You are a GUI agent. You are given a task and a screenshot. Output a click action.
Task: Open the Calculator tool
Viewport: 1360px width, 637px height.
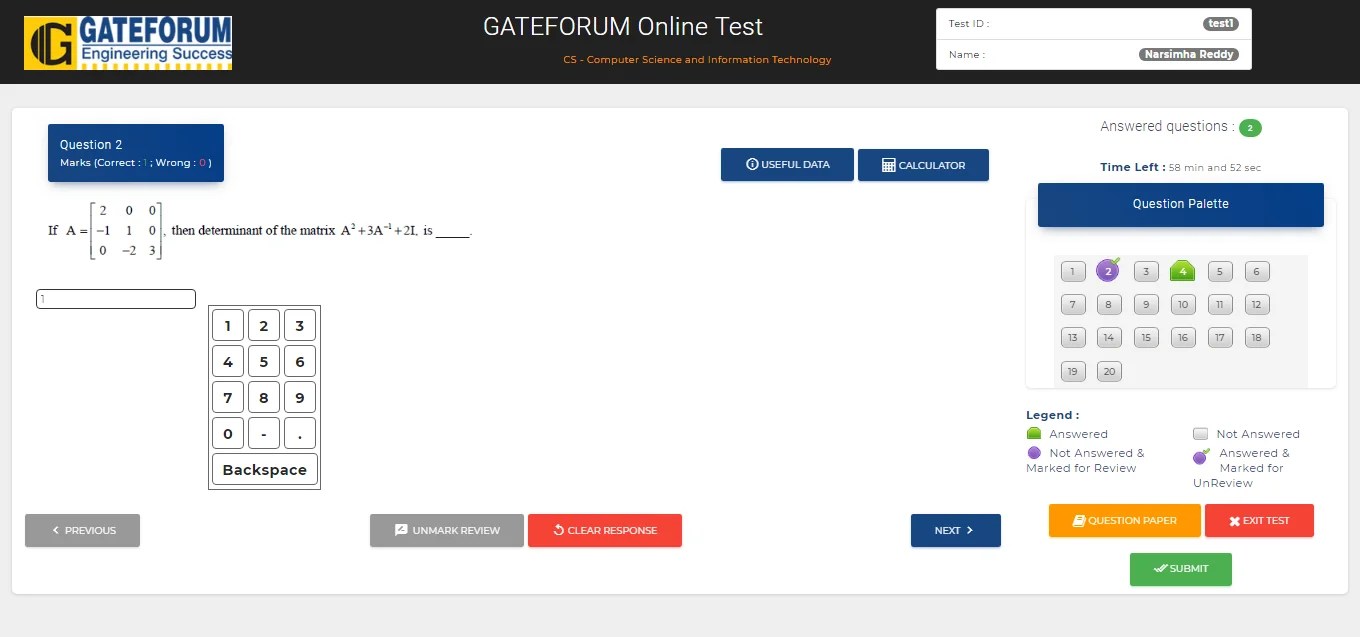point(922,165)
